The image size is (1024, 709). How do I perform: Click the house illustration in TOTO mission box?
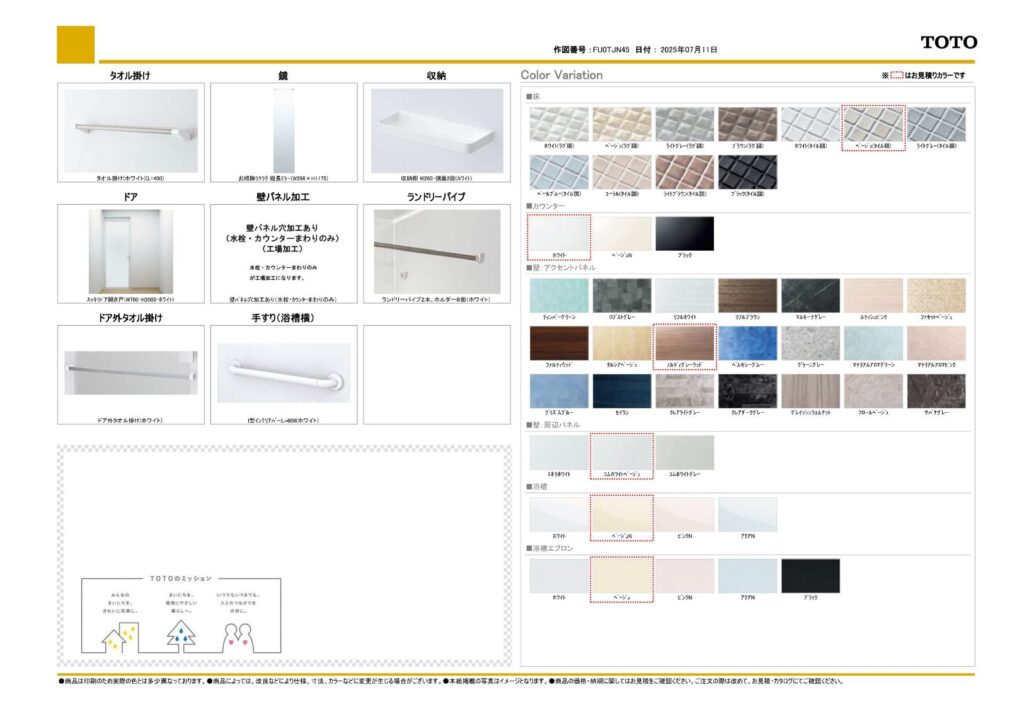(x=121, y=632)
